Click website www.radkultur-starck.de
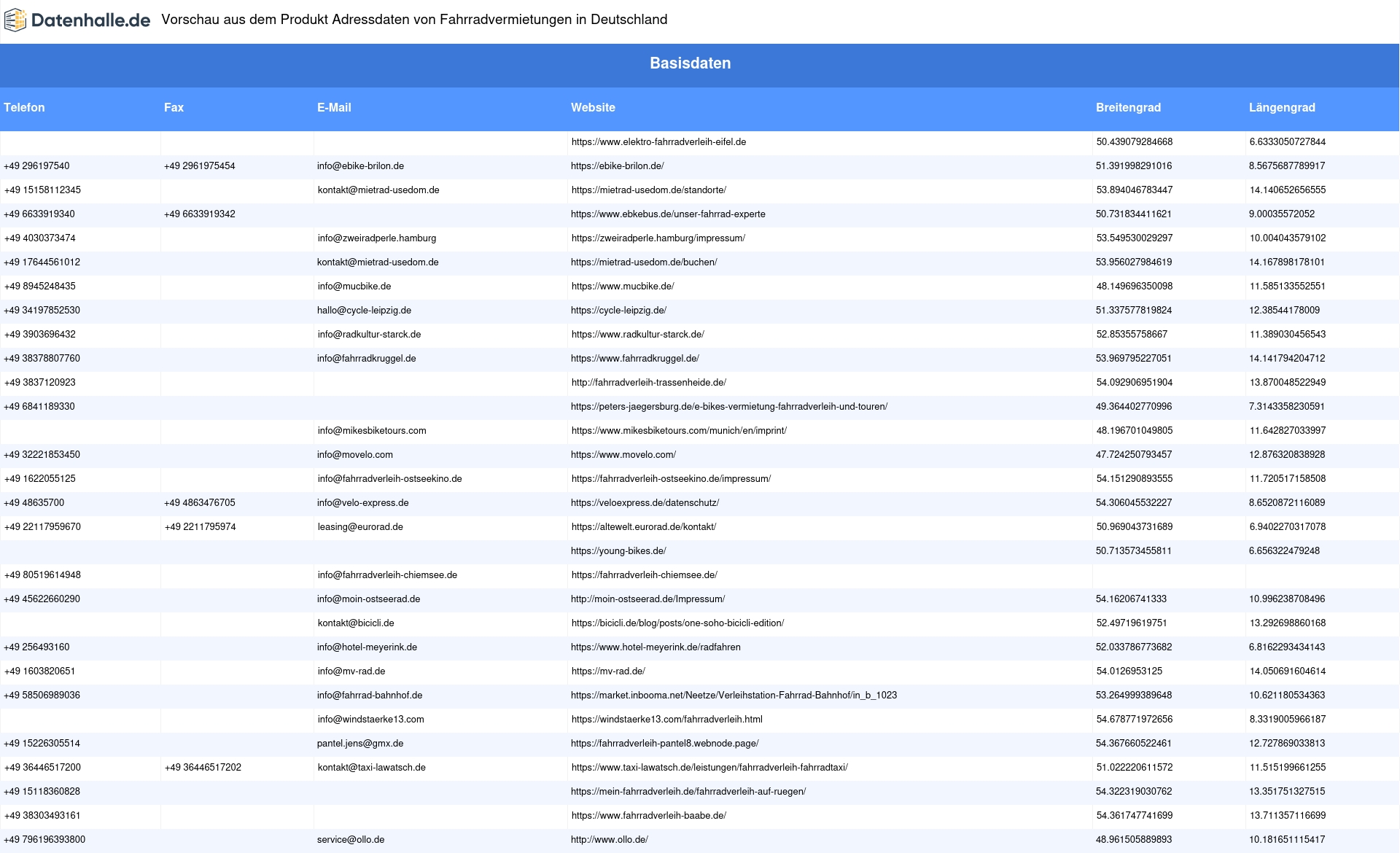 click(637, 335)
